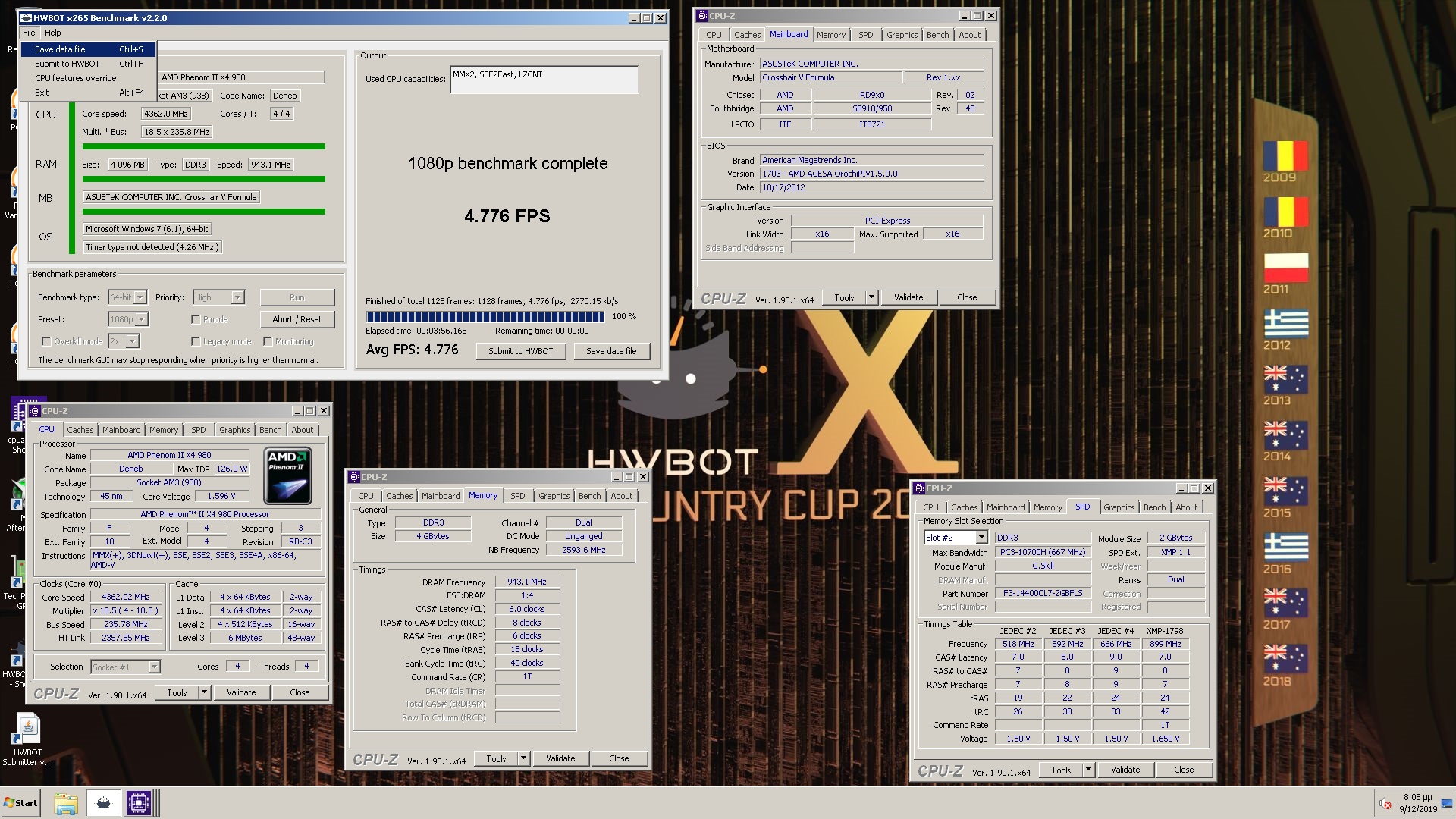
Task: Switch to the HWBOT benchmark taskbar icon
Action: coord(103,803)
